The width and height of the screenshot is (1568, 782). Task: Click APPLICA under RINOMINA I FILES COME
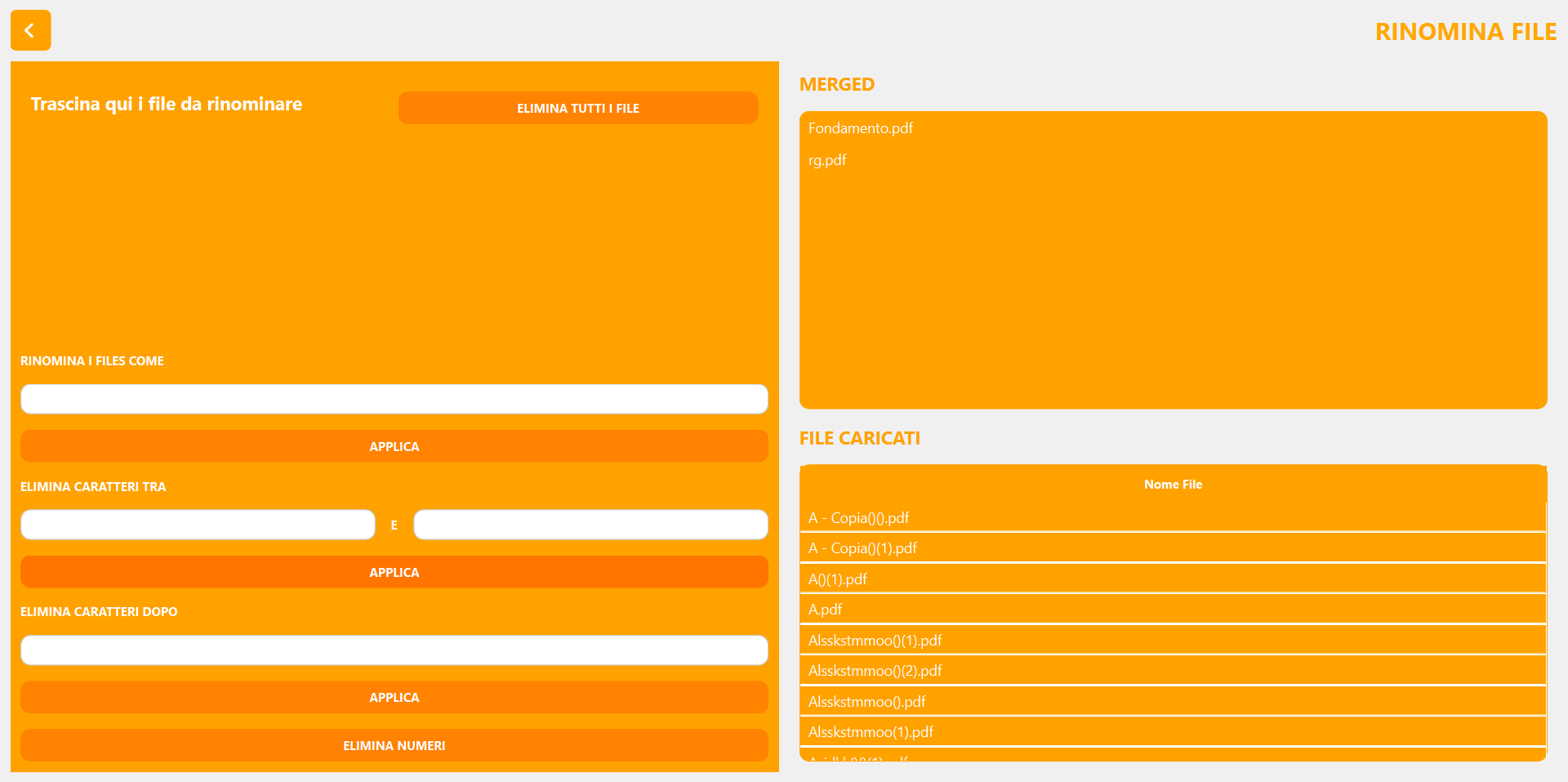[394, 446]
